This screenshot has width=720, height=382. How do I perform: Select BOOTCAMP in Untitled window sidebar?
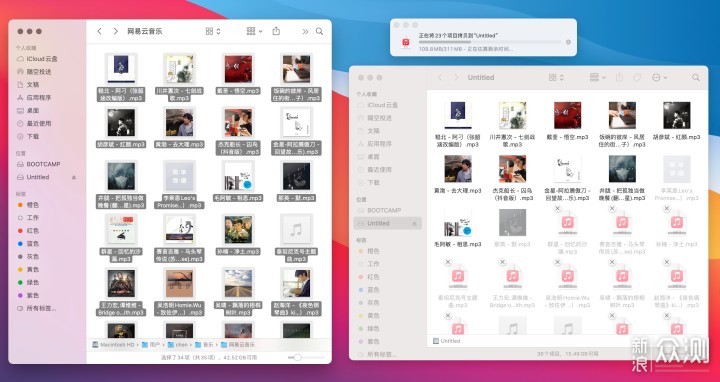pyautogui.click(x=379, y=210)
